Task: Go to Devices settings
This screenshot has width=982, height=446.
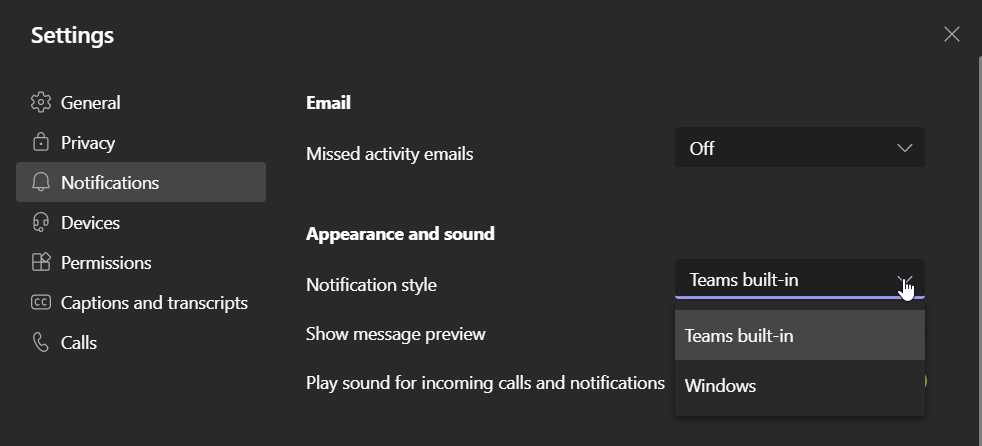Action: (141, 222)
